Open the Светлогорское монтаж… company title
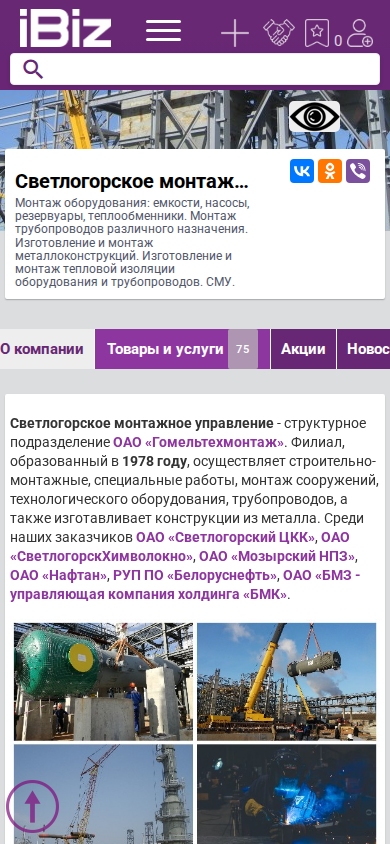Screen dimensions: 390x844 coord(132,182)
